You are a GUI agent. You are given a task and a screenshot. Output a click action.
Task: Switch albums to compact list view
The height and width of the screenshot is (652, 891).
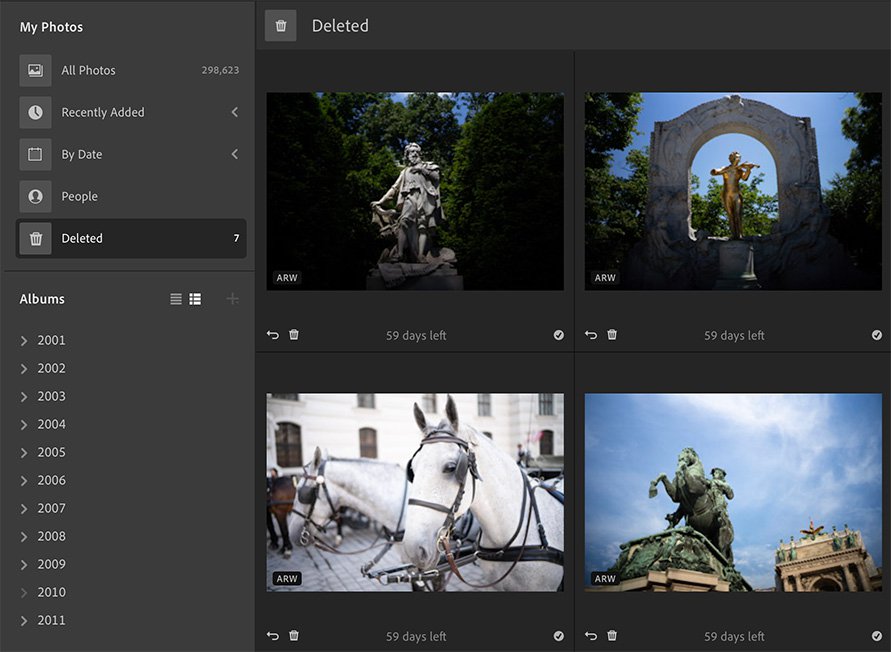point(176,299)
